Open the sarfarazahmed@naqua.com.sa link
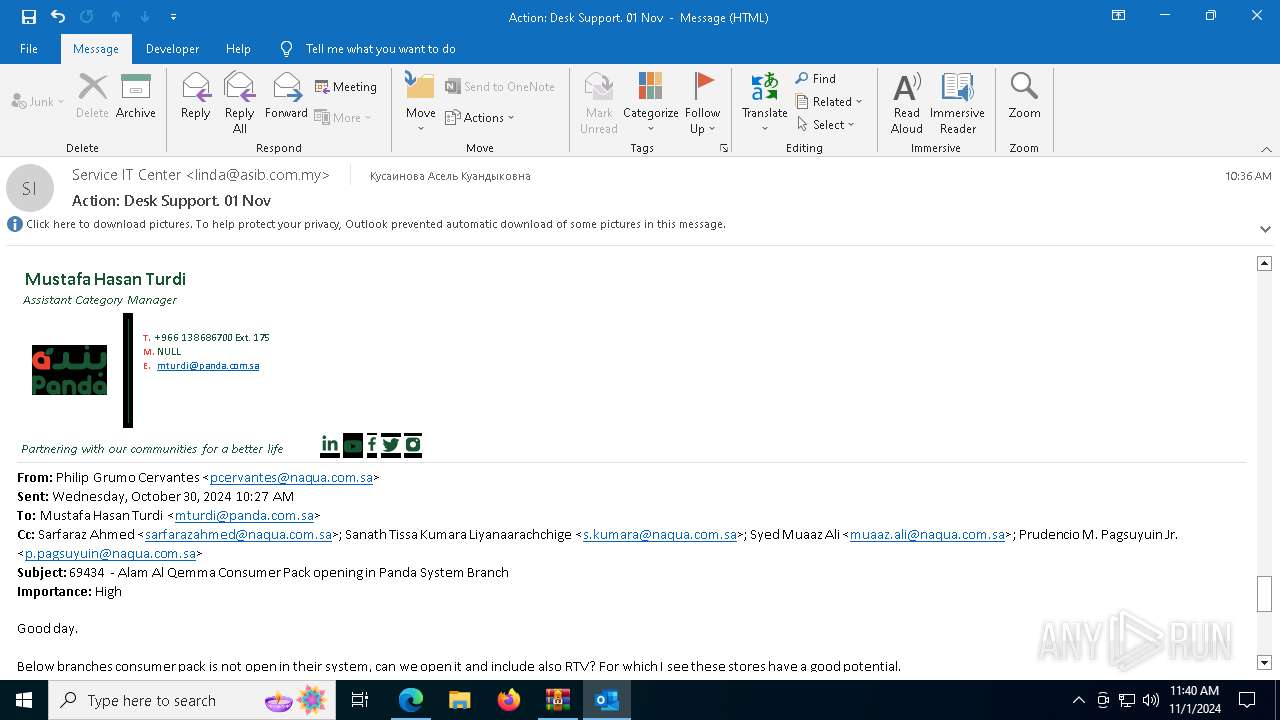 [238, 535]
